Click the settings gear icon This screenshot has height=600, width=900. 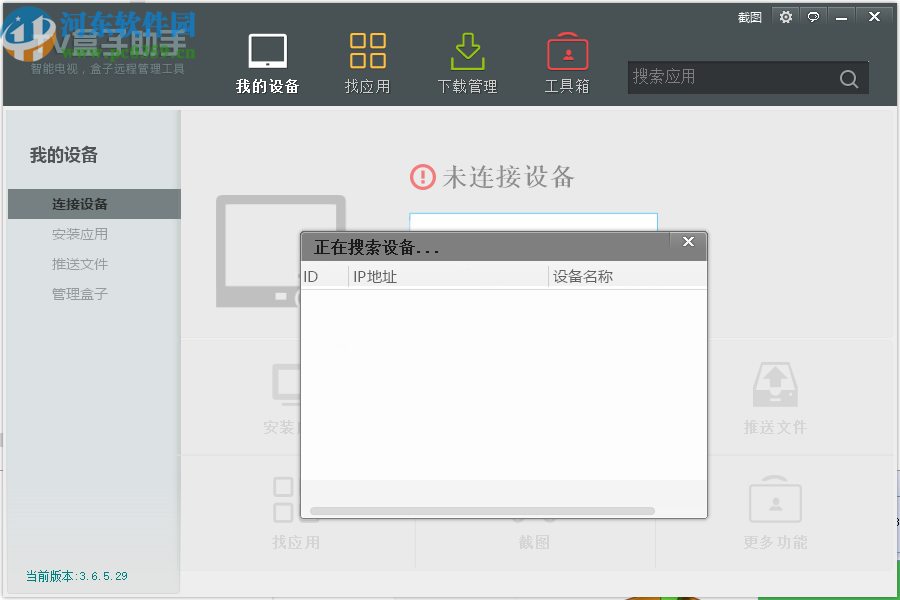point(785,17)
